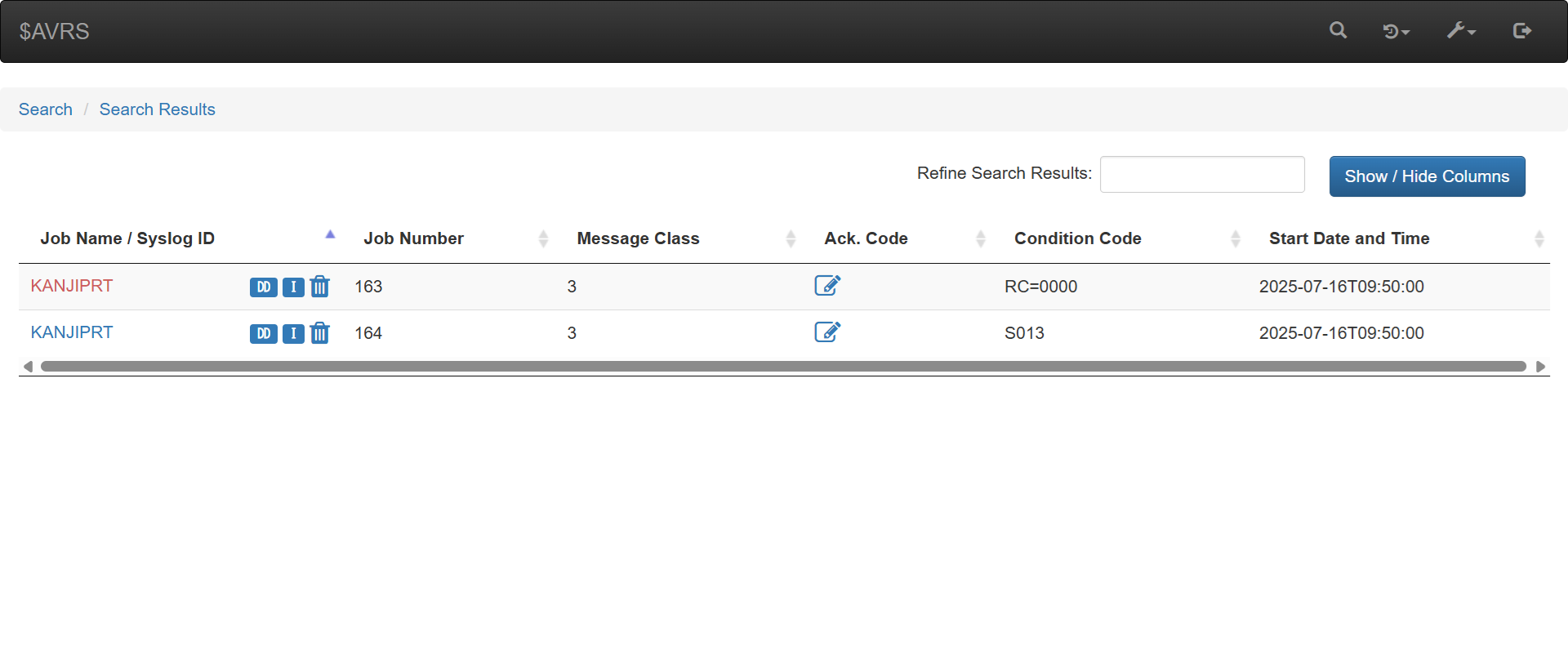Click Show / Hide Columns button
Viewport: 1568px width, 668px height.
[1427, 176]
